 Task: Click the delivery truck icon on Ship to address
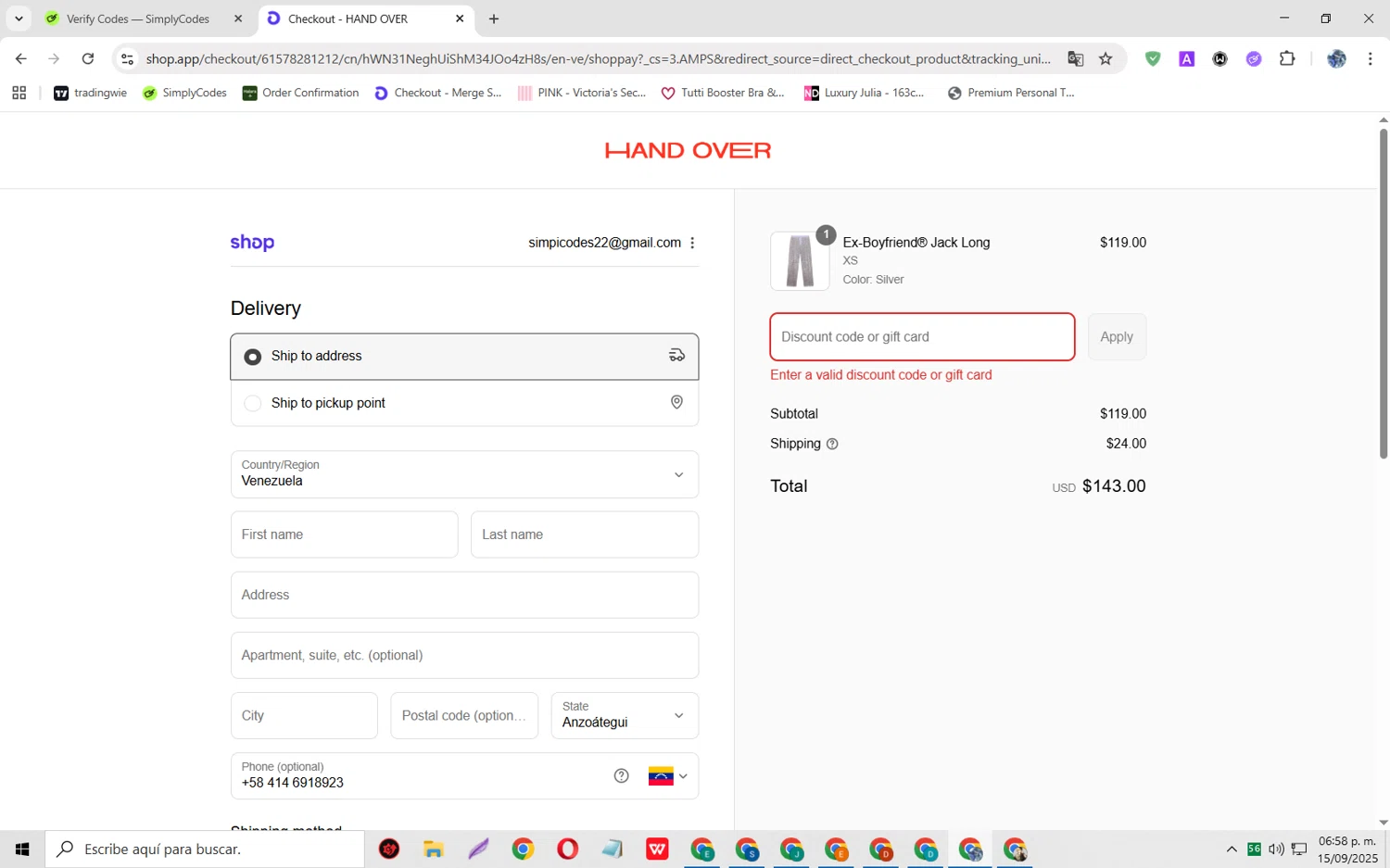pos(676,356)
